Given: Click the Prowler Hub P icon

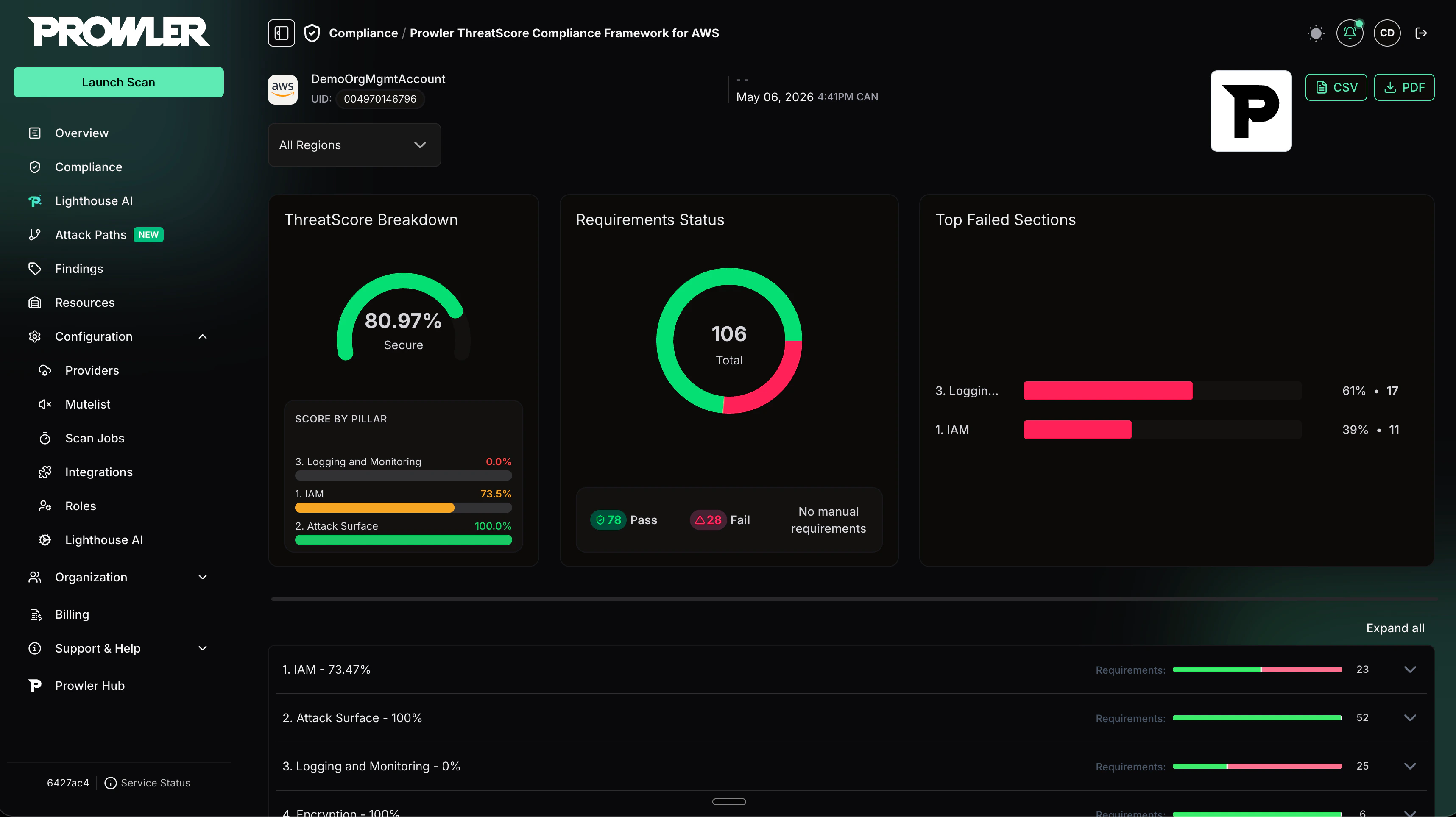Looking at the screenshot, I should 35,685.
